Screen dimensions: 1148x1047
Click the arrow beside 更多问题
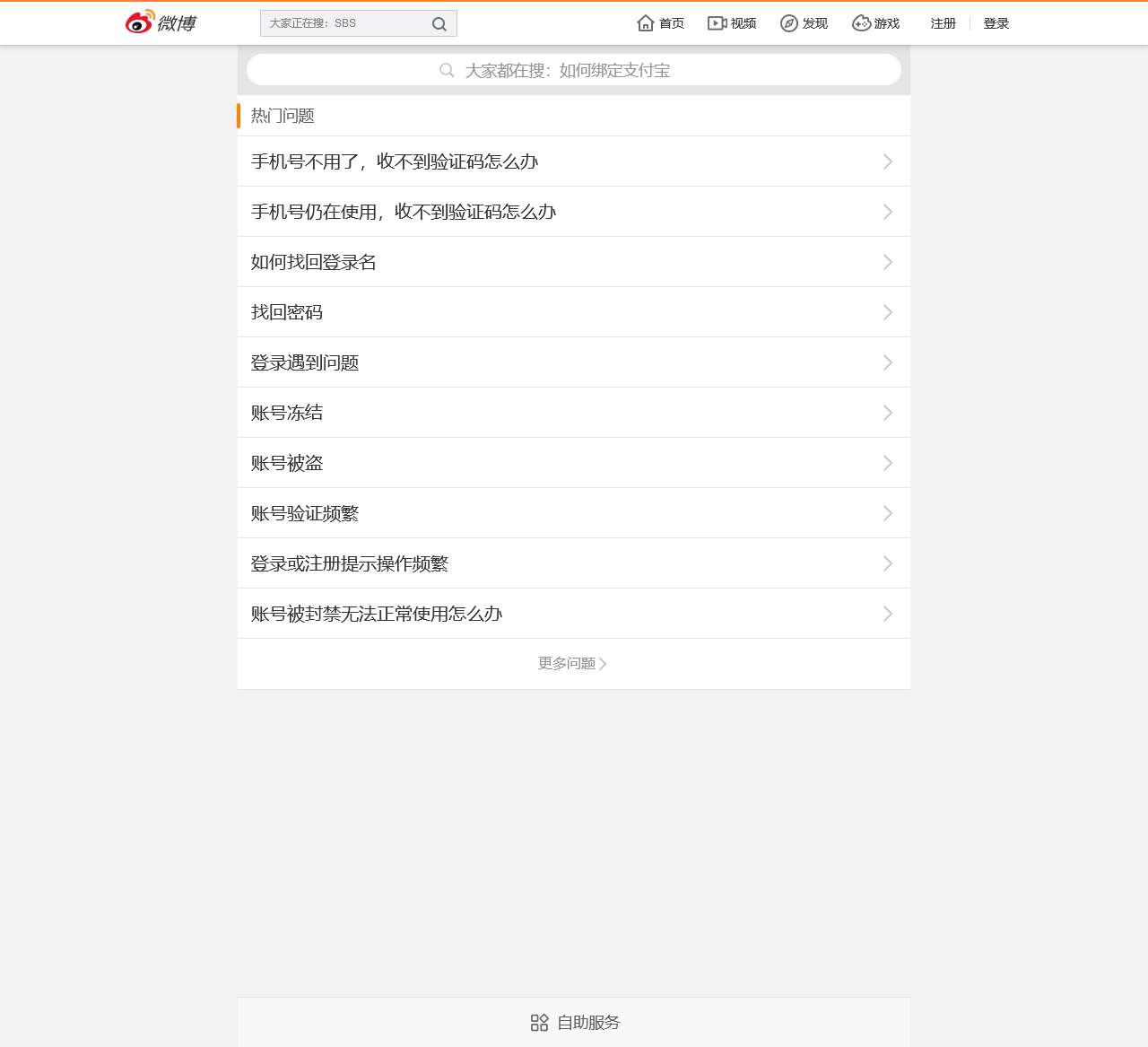point(603,664)
